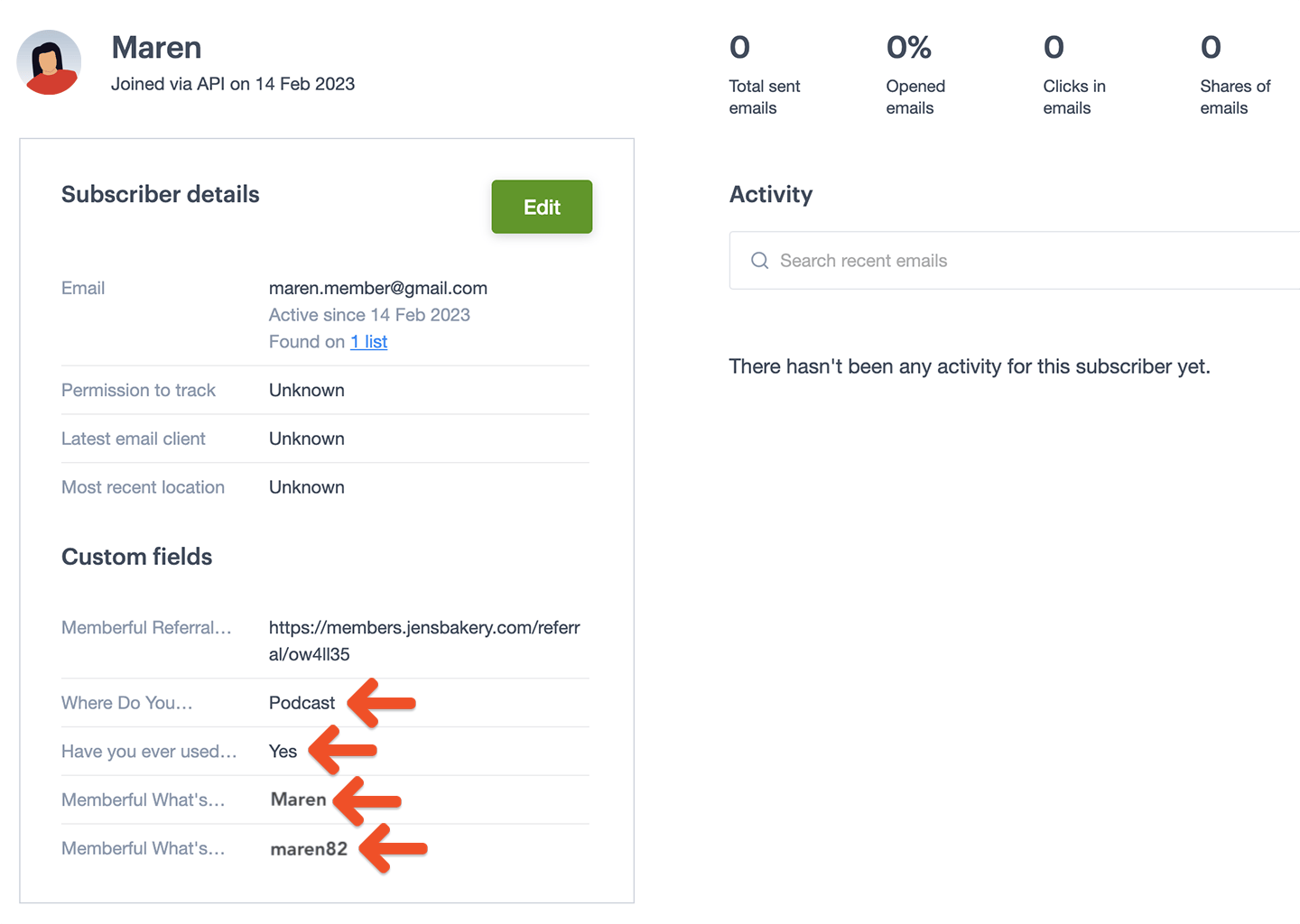The height and width of the screenshot is (924, 1300).
Task: Select the maren.member@gmail.com email address
Action: 378,288
